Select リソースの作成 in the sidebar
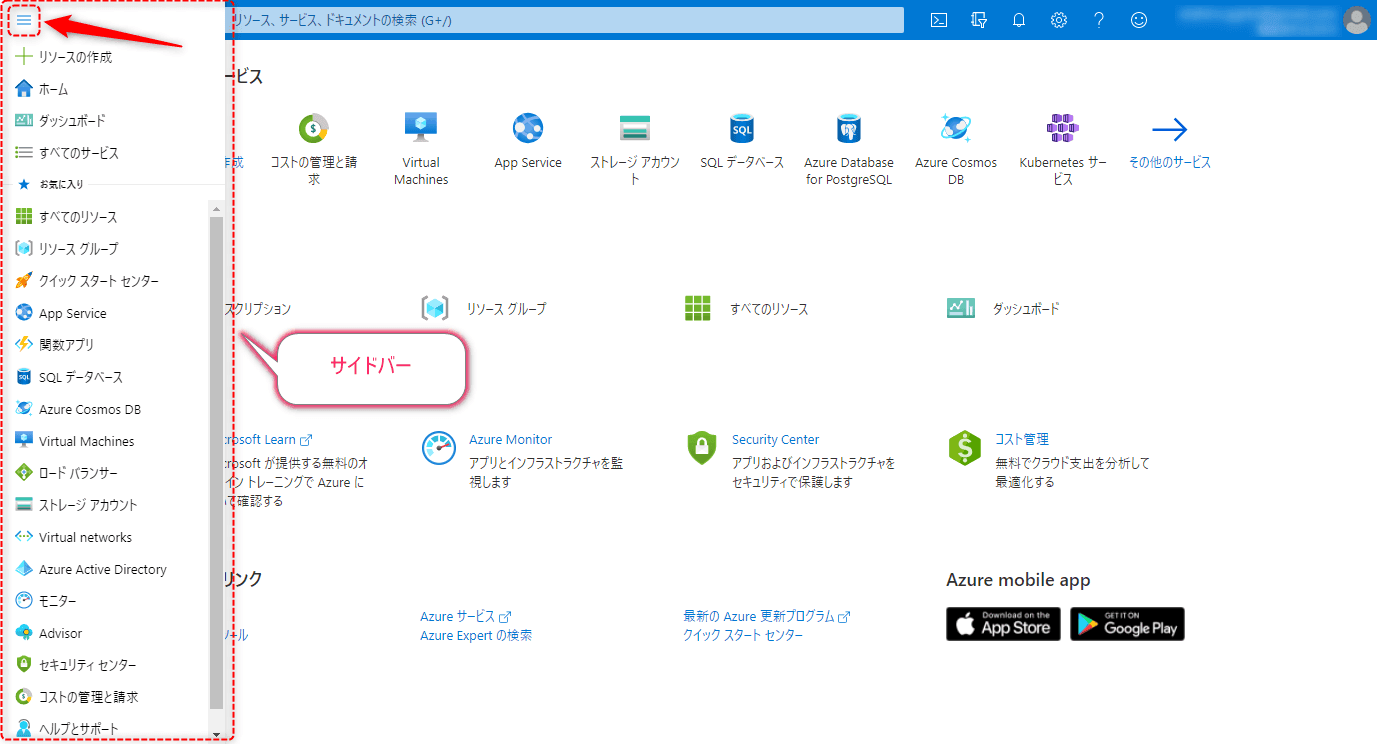The width and height of the screenshot is (1377, 744). [x=75, y=57]
